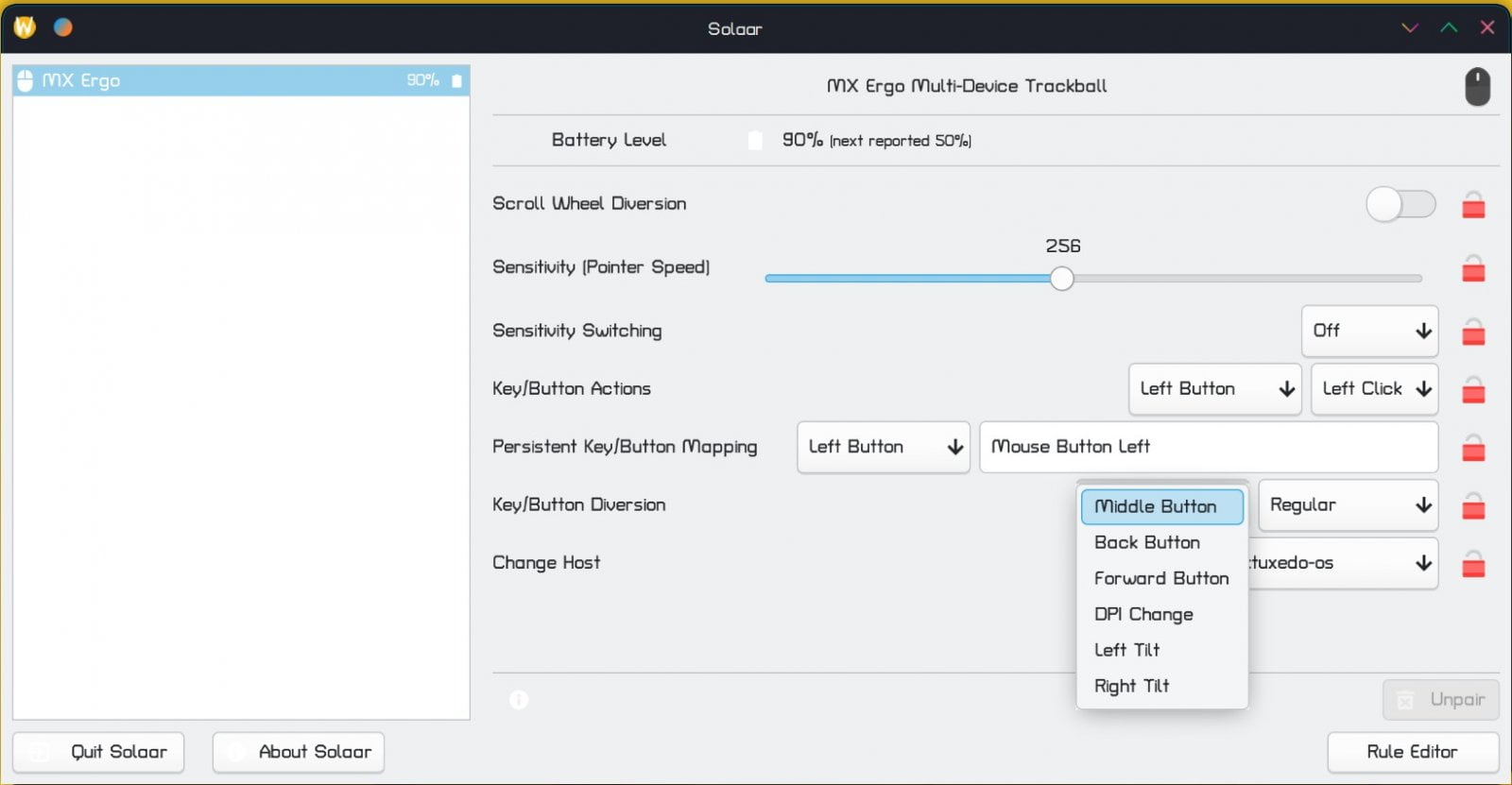Viewport: 1512px width, 785px height.
Task: Click the lock icon beside Sensitivity slider
Action: tap(1472, 269)
